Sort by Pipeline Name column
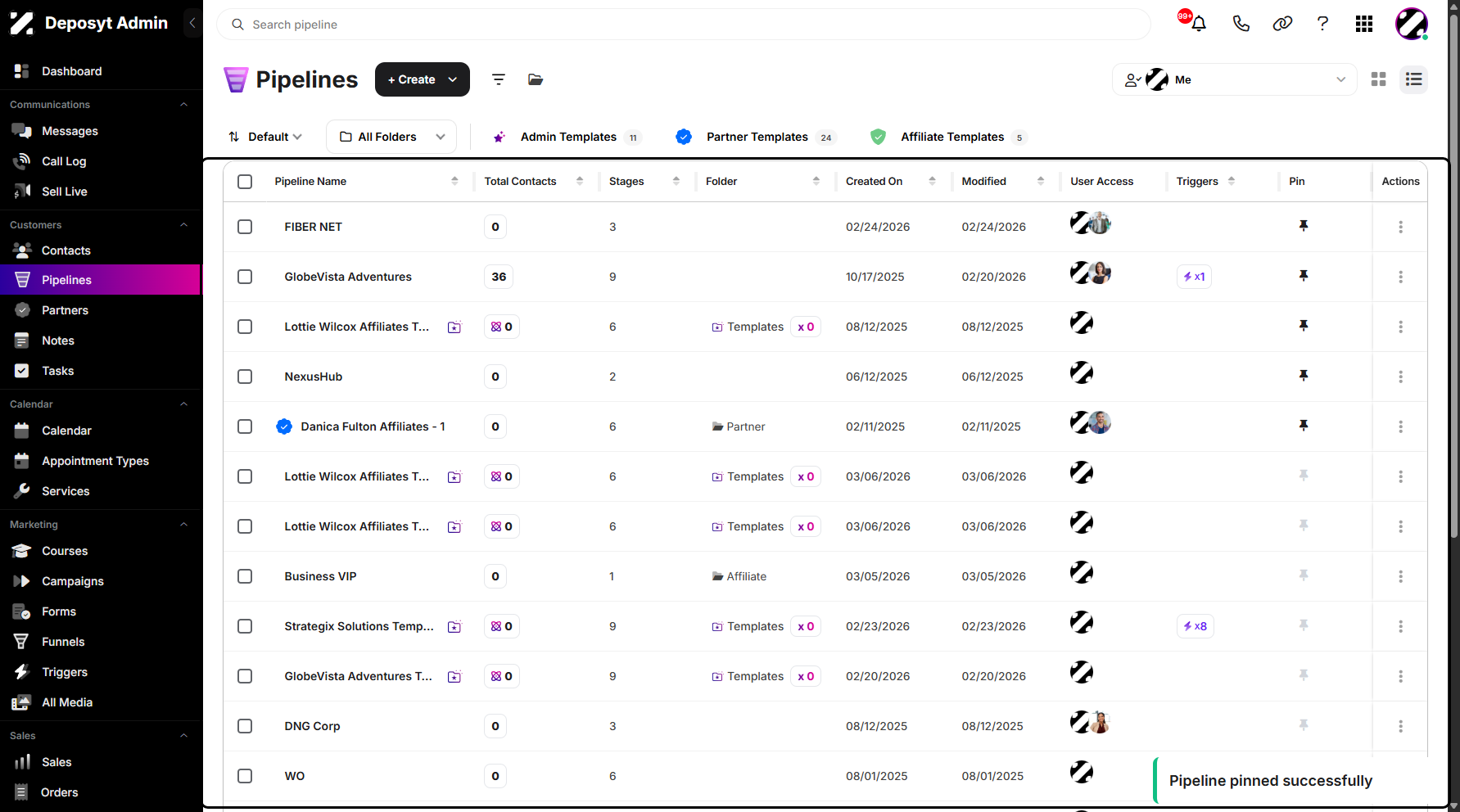Image resolution: width=1460 pixels, height=812 pixels. [454, 182]
